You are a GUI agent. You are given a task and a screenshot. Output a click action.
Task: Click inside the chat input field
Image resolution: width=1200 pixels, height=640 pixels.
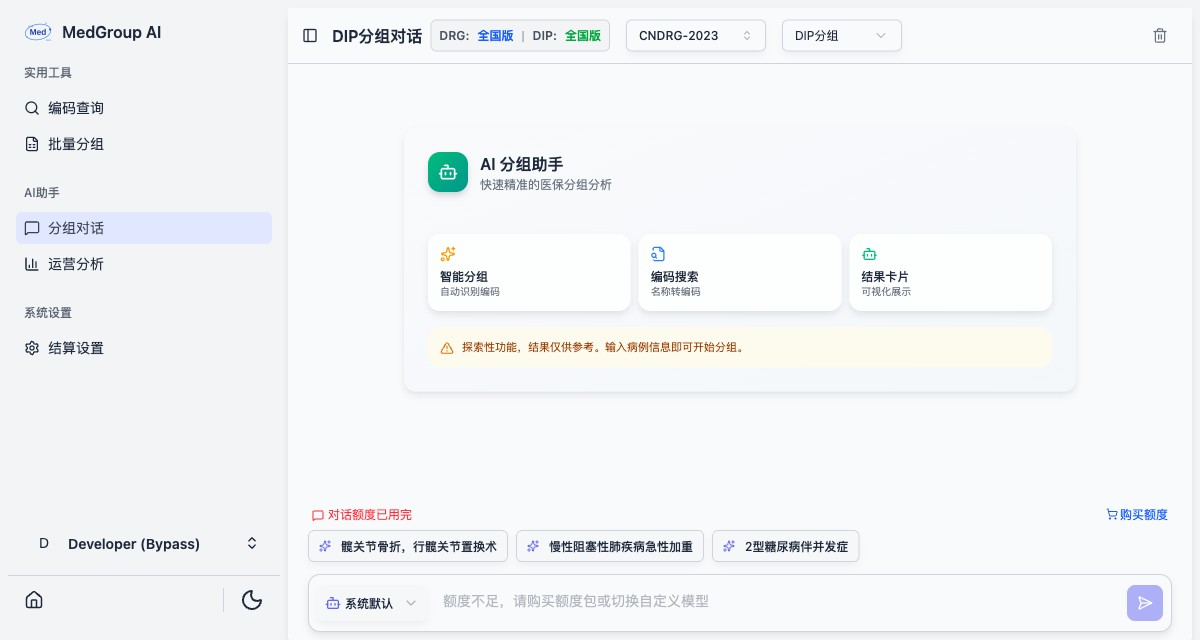750,601
